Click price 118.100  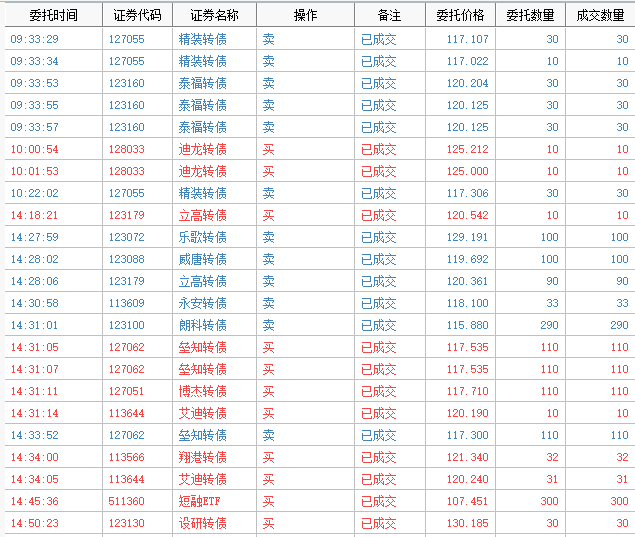click(468, 303)
